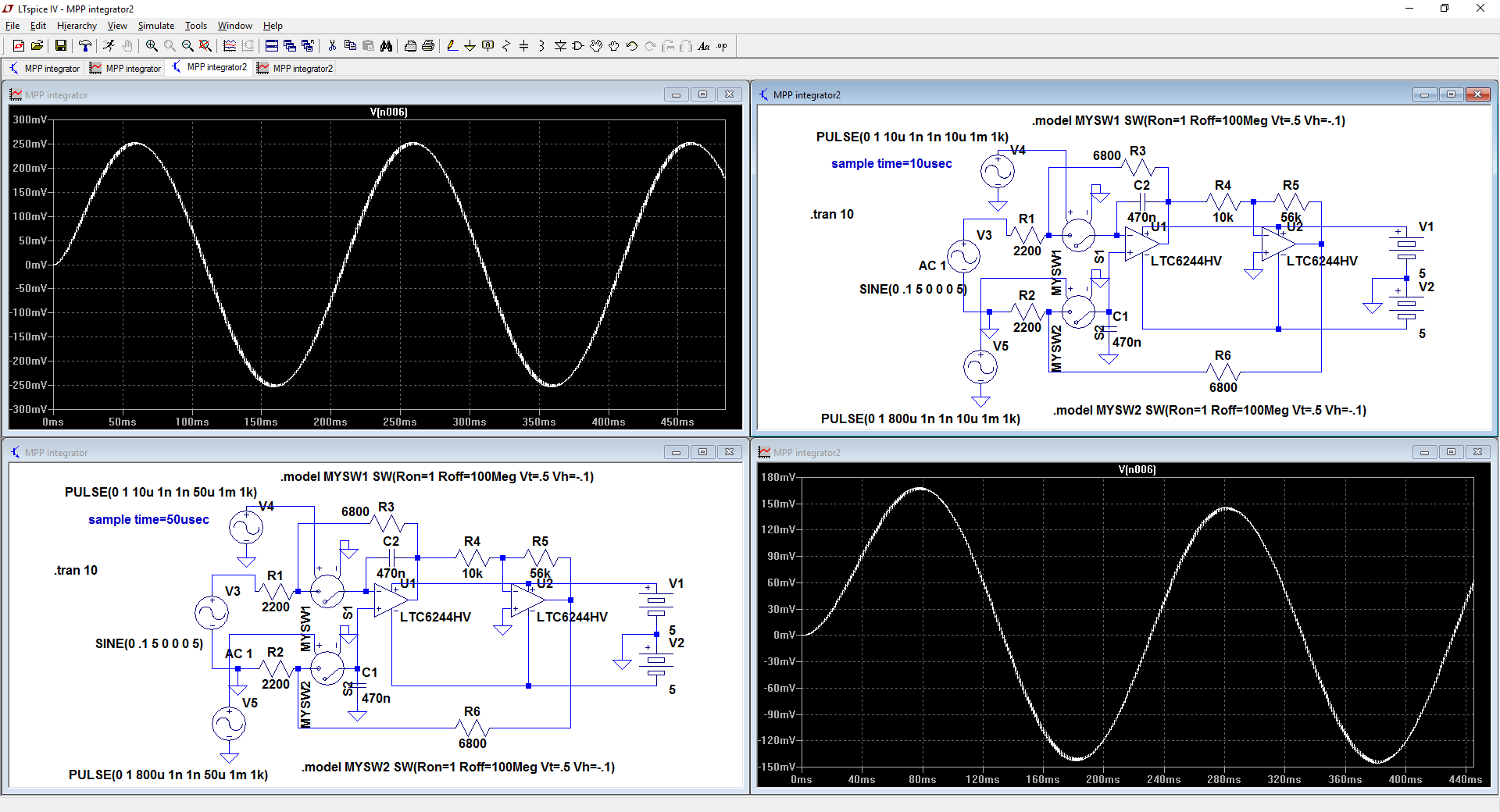Click the Undo arrow icon

(632, 46)
